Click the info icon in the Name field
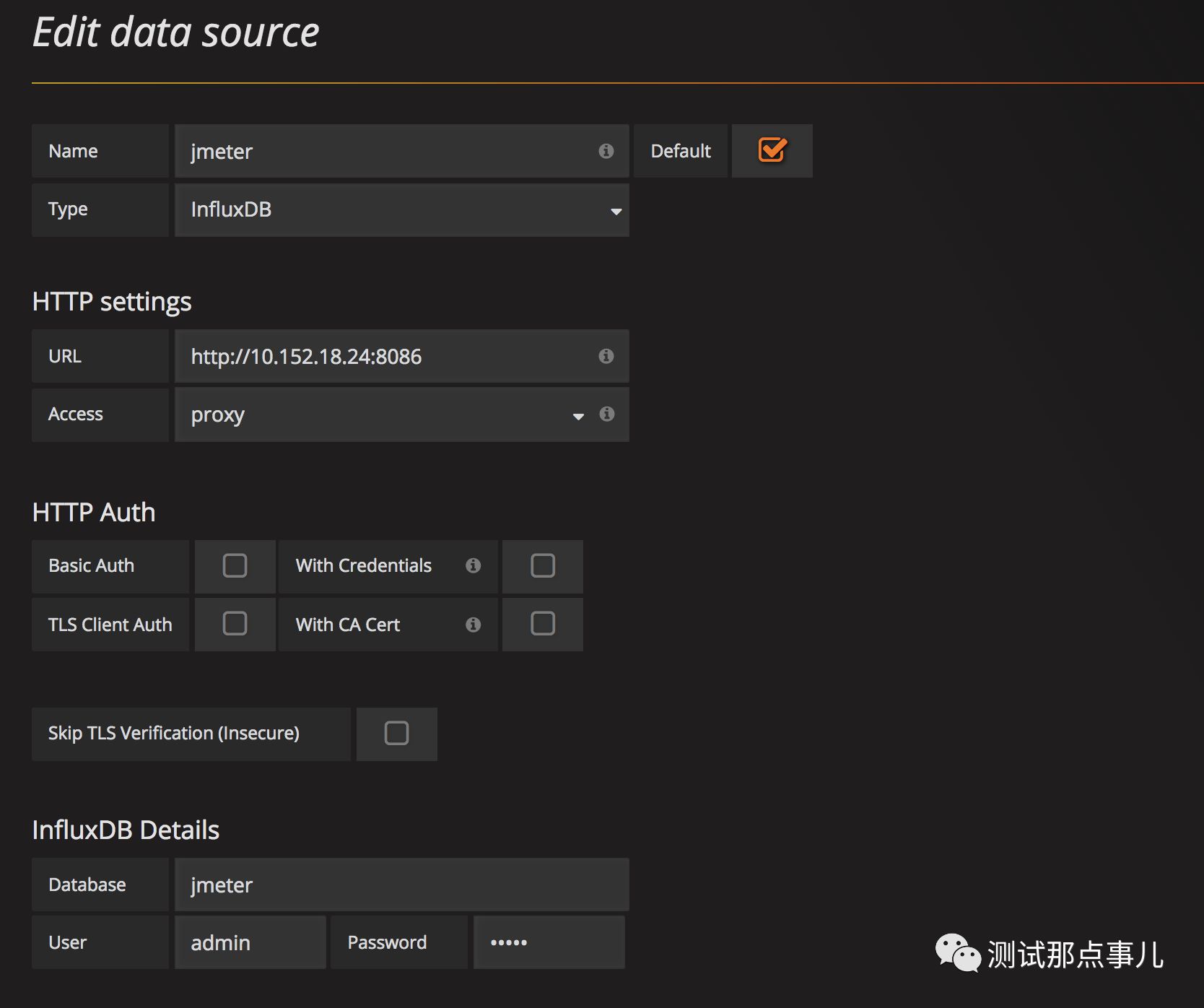This screenshot has height=1008, width=1204. point(606,151)
